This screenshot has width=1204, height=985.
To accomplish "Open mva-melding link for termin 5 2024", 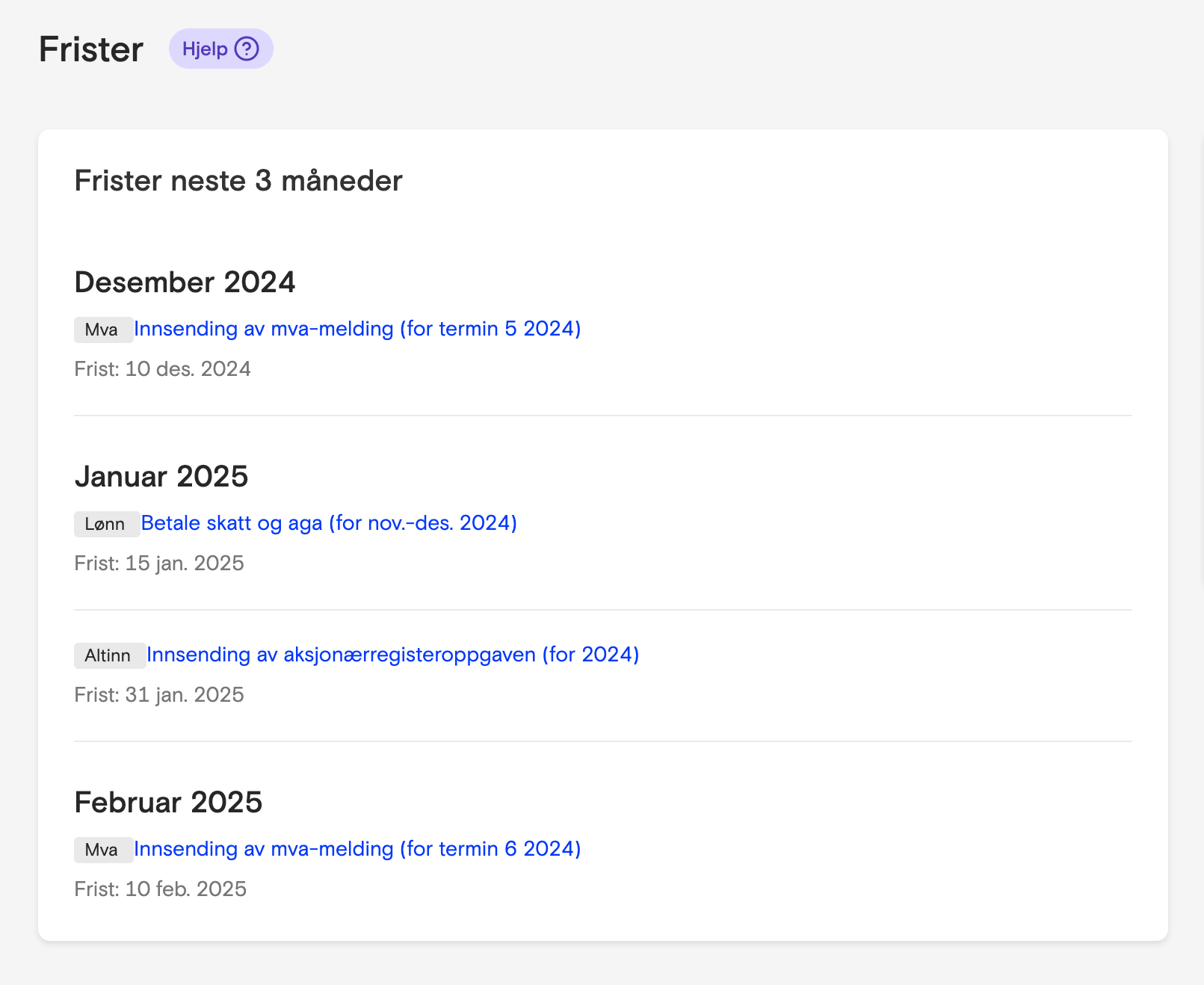I will 357,329.
